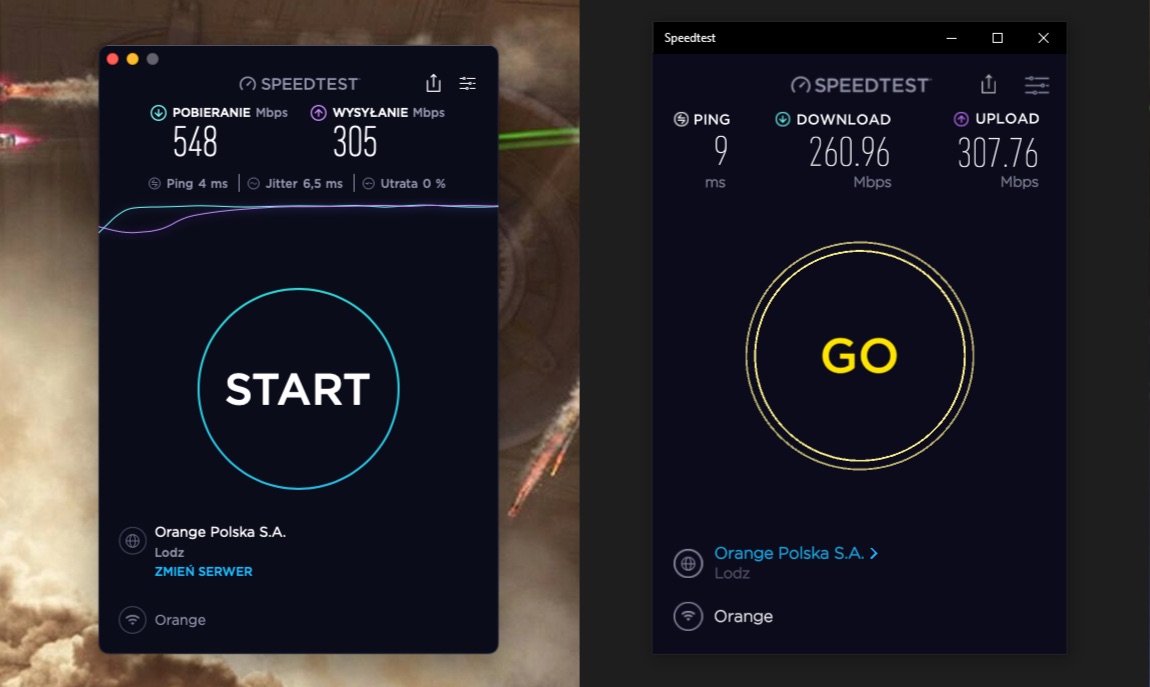Click the Pobieranie download arrow icon

158,112
